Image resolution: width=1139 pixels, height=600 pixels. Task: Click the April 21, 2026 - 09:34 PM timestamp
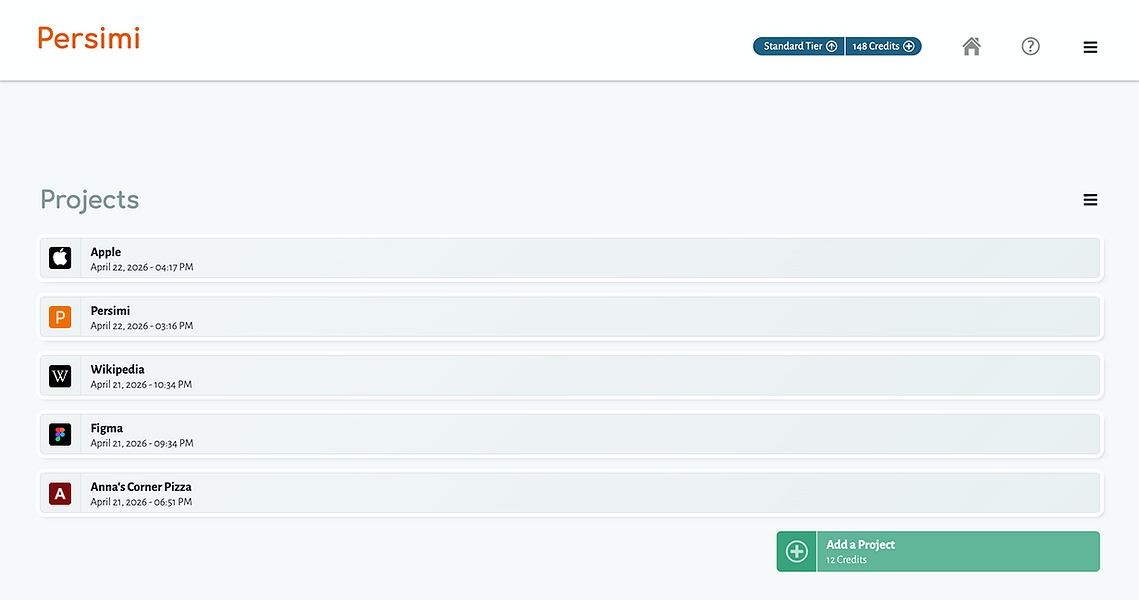pos(142,443)
